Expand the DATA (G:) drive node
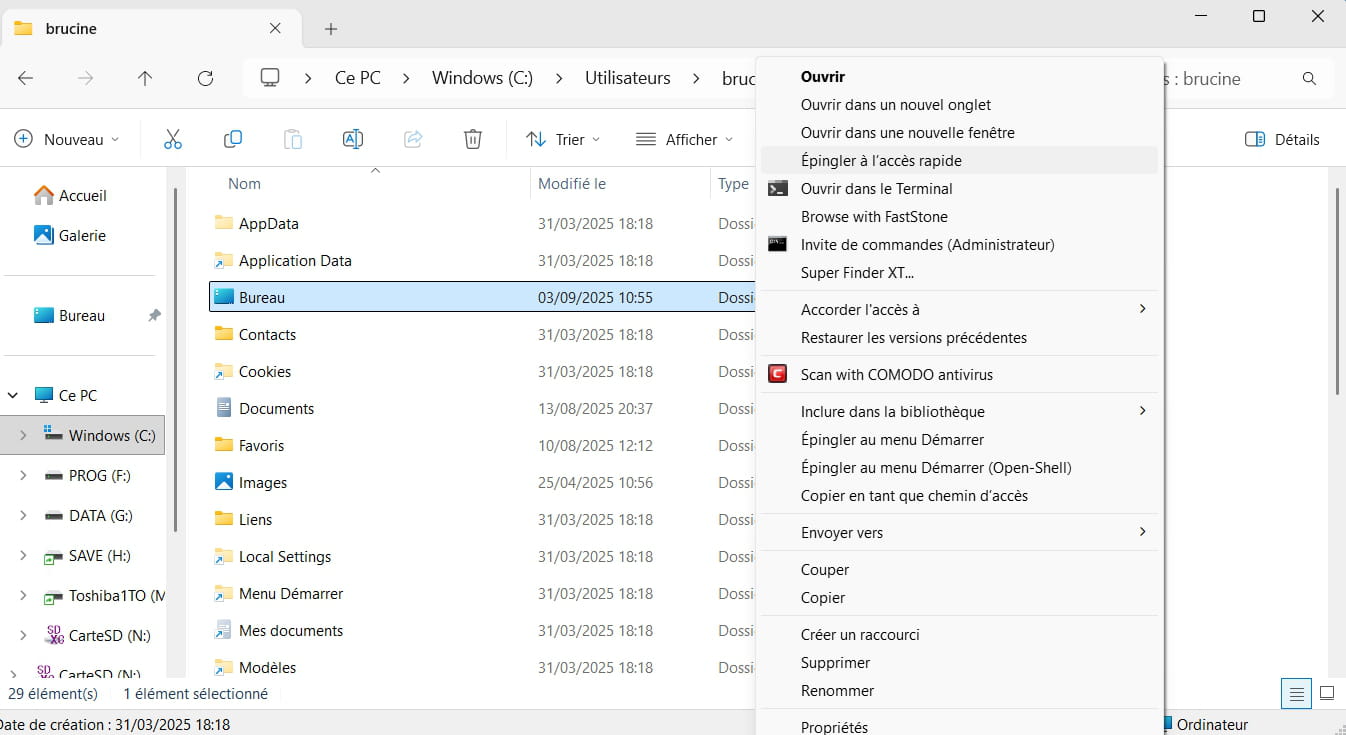This screenshot has width=1346, height=735. 23,515
